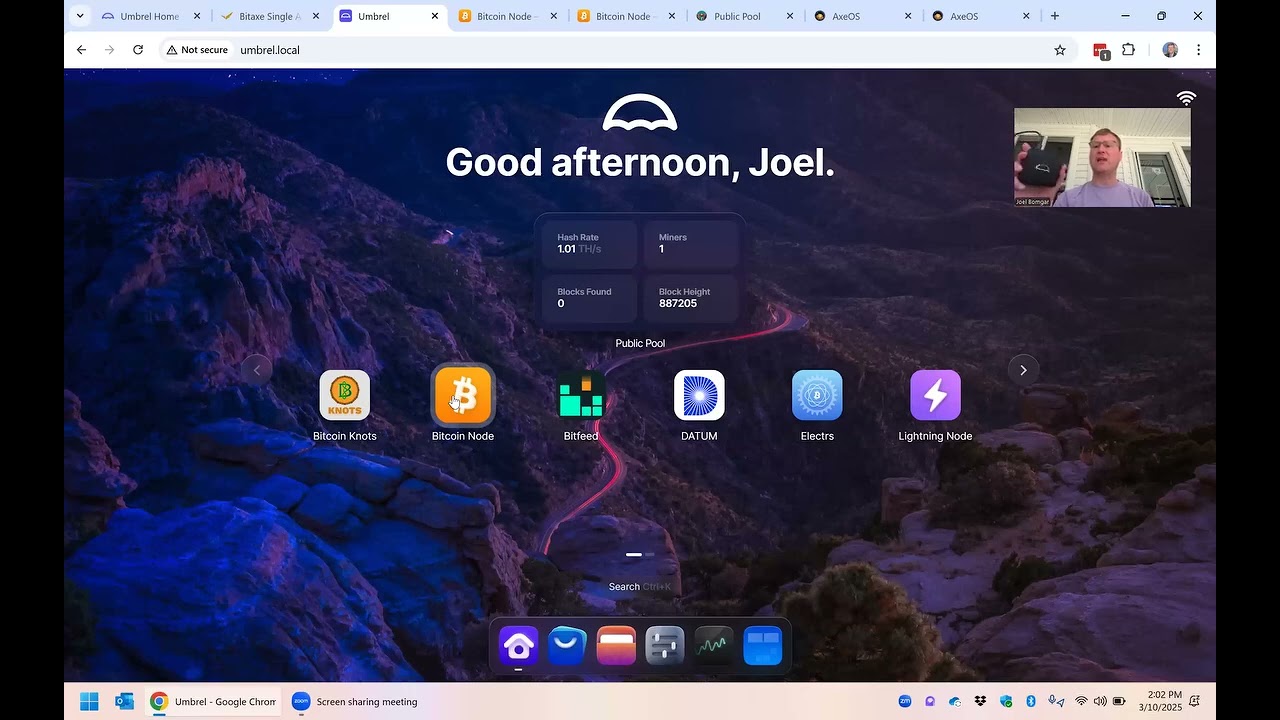Click the Blocks Found tile

click(x=590, y=298)
